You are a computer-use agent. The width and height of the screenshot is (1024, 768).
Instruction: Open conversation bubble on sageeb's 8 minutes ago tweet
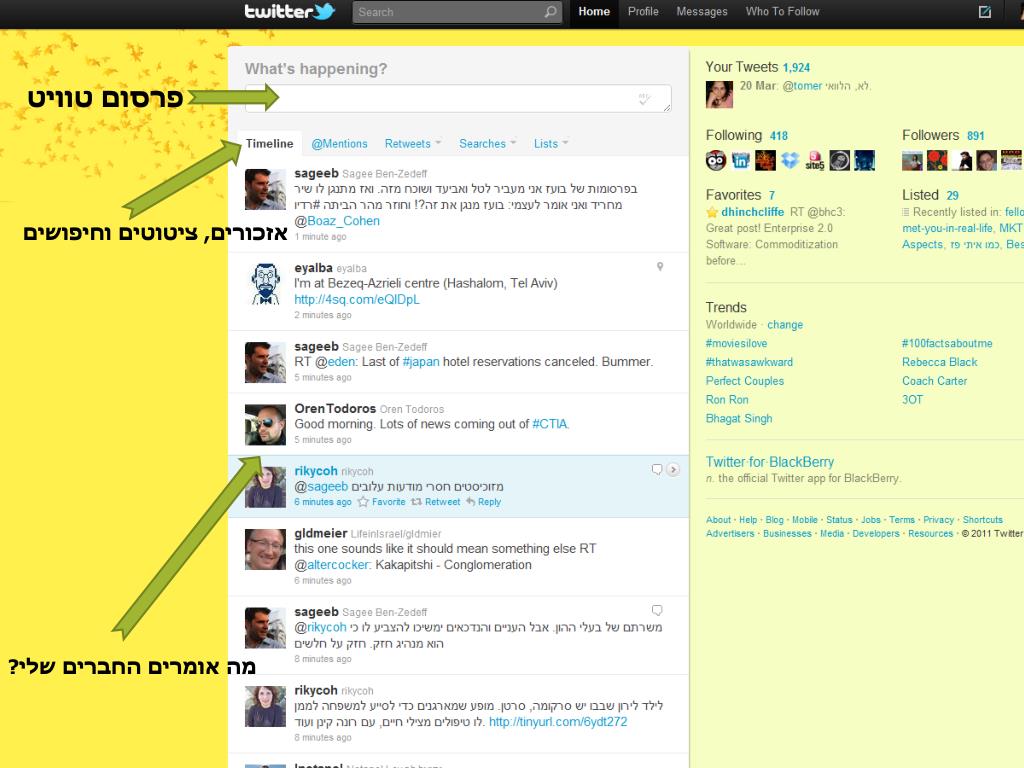tap(657, 611)
